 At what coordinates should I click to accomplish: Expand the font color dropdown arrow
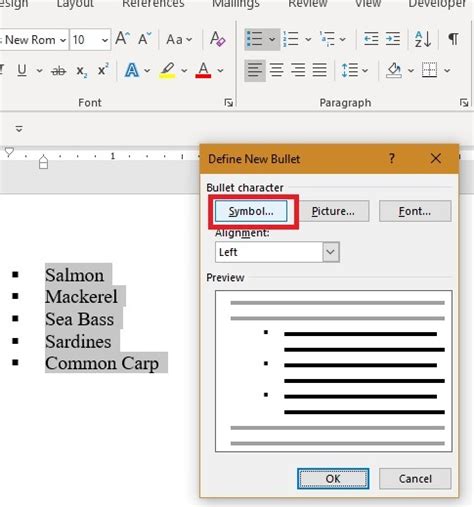[220, 71]
